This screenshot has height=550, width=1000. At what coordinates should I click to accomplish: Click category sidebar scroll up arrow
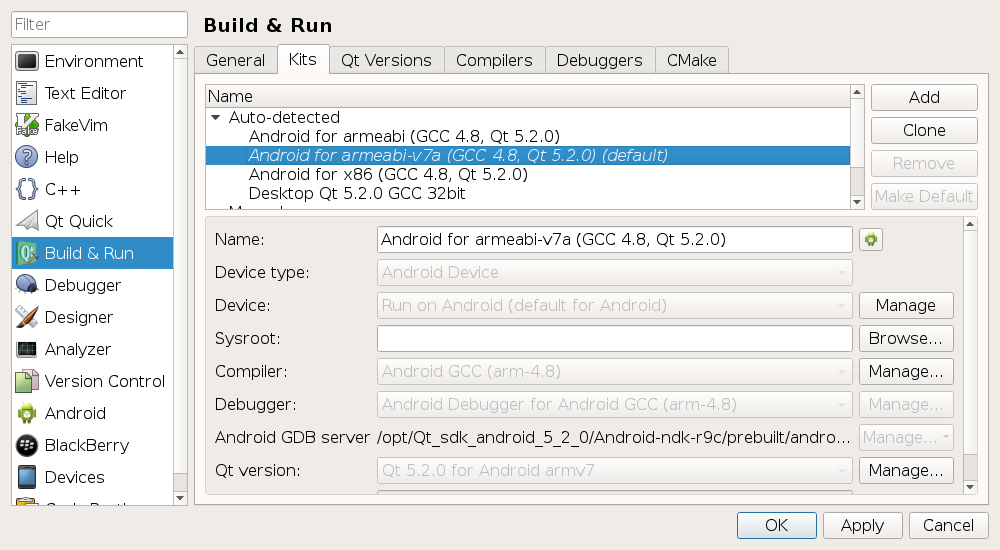pos(180,52)
